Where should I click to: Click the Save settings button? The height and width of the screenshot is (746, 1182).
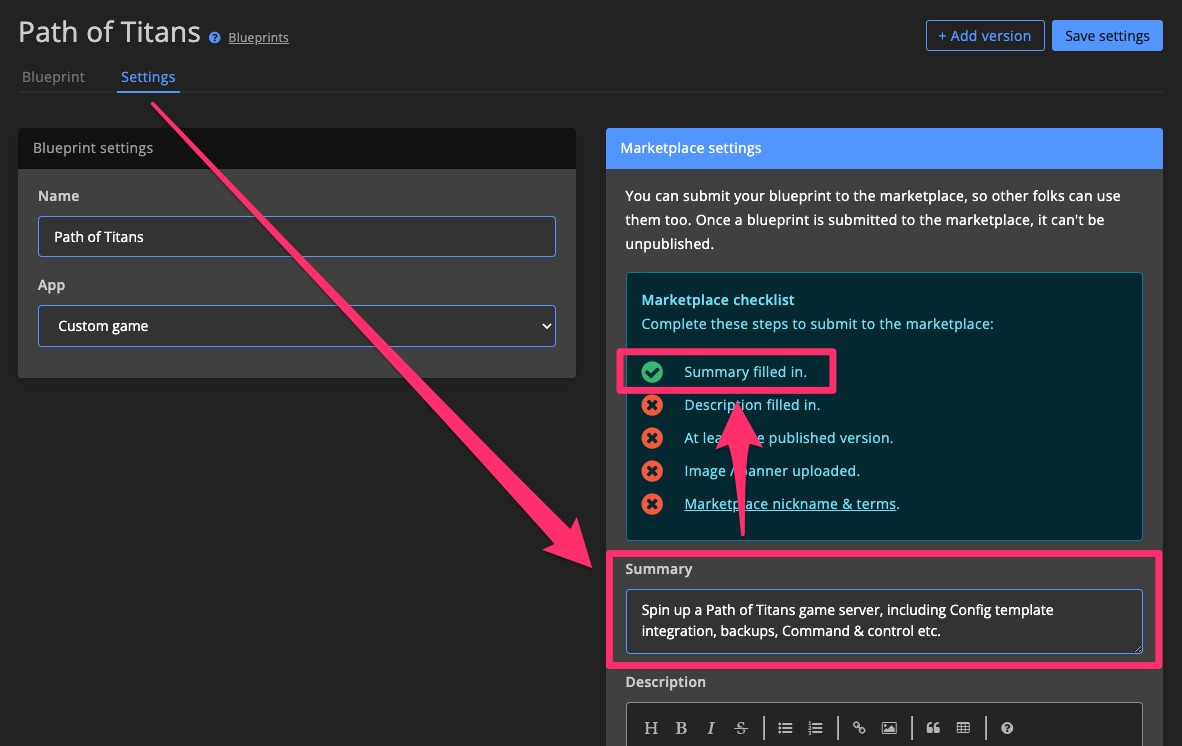tap(1107, 35)
